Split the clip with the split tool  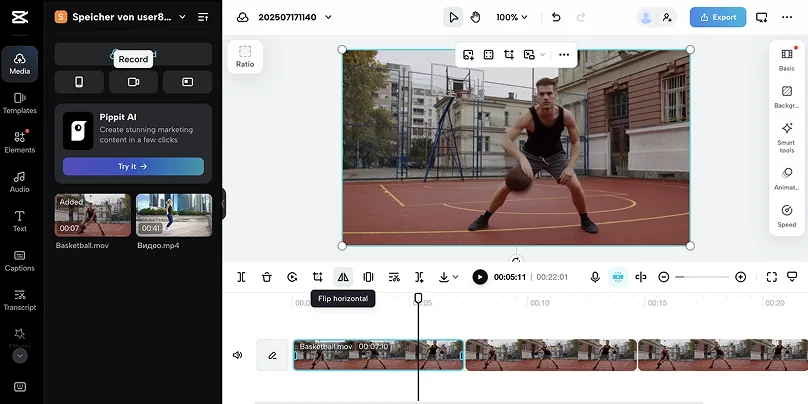click(x=241, y=277)
